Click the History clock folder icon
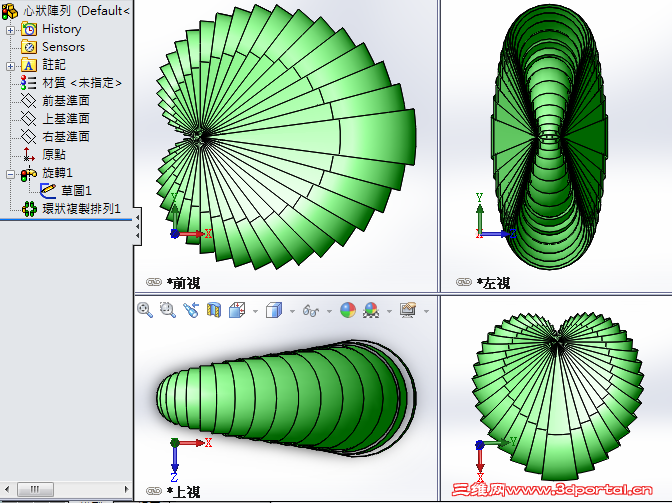Image resolution: width=672 pixels, height=503 pixels. pyautogui.click(x=29, y=29)
